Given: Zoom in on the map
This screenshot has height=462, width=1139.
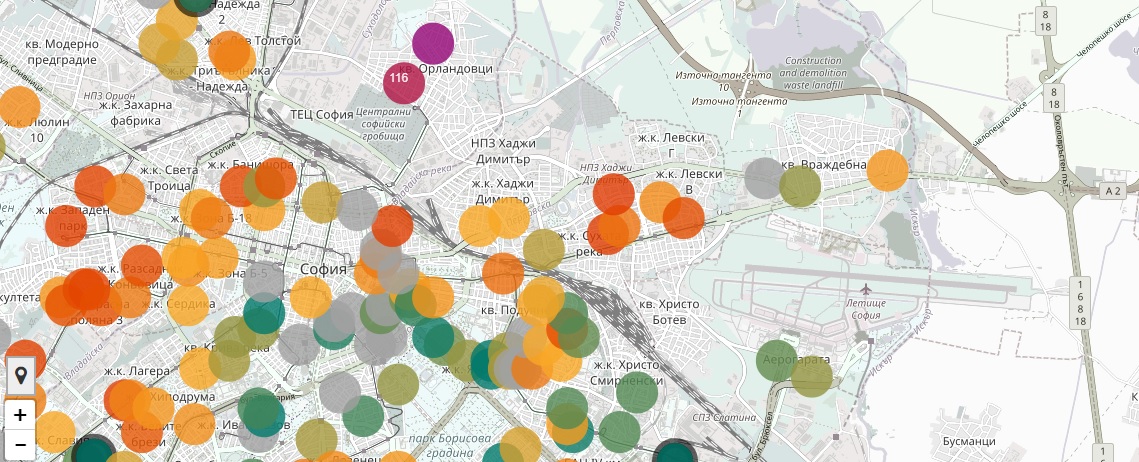Looking at the screenshot, I should (x=20, y=415).
